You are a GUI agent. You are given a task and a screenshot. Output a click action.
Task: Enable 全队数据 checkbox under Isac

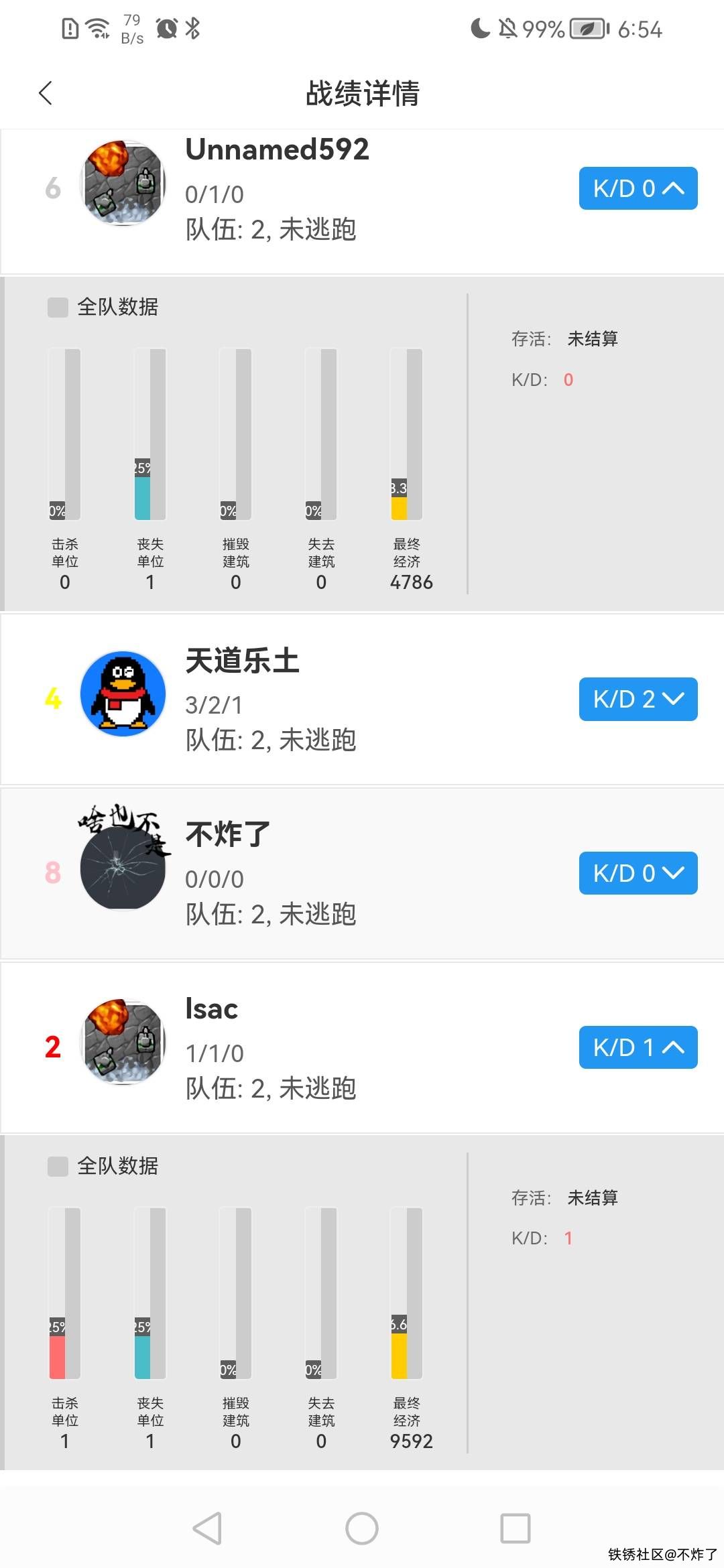point(58,1167)
